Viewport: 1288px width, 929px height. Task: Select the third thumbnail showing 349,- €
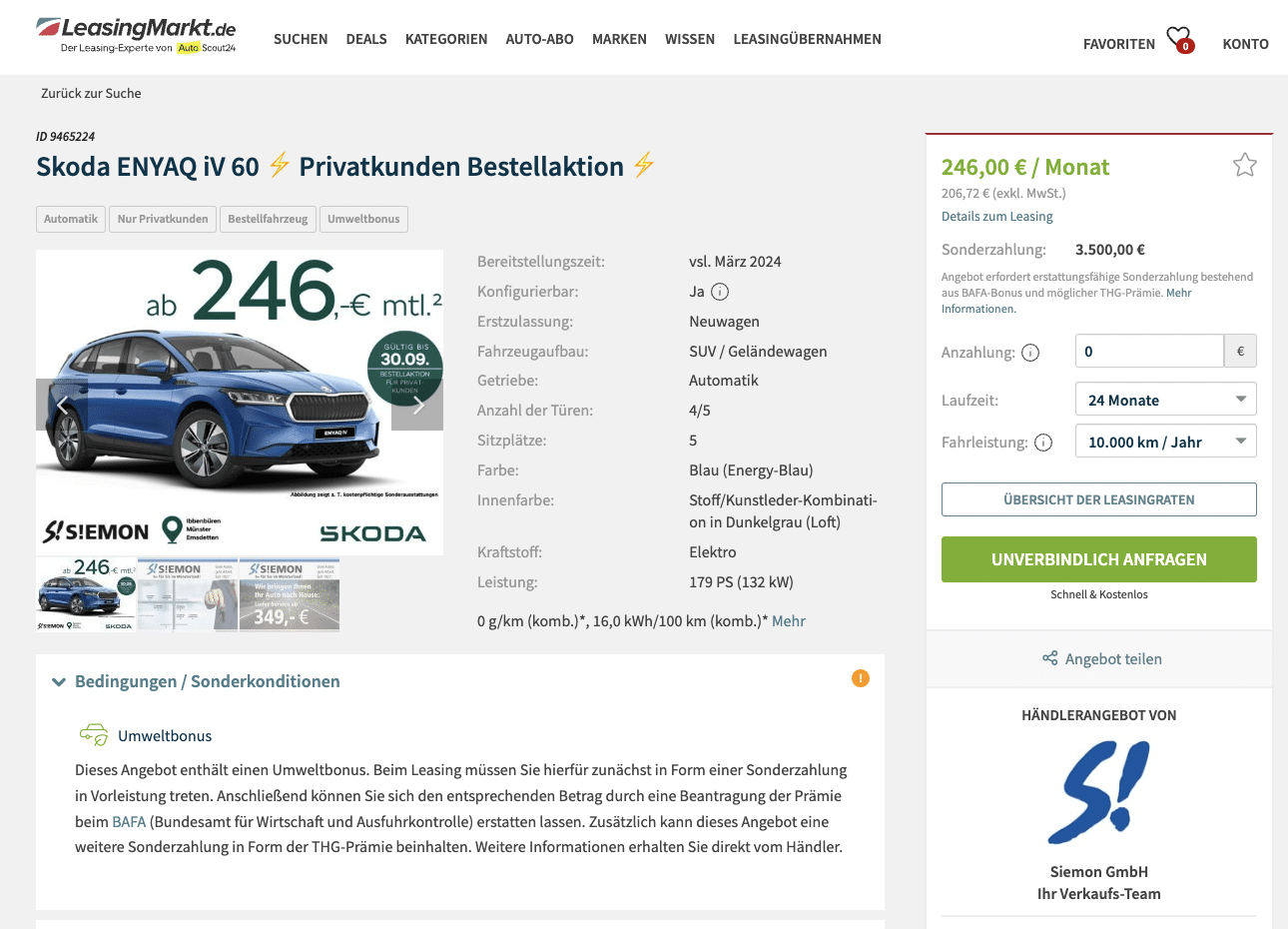pyautogui.click(x=290, y=594)
